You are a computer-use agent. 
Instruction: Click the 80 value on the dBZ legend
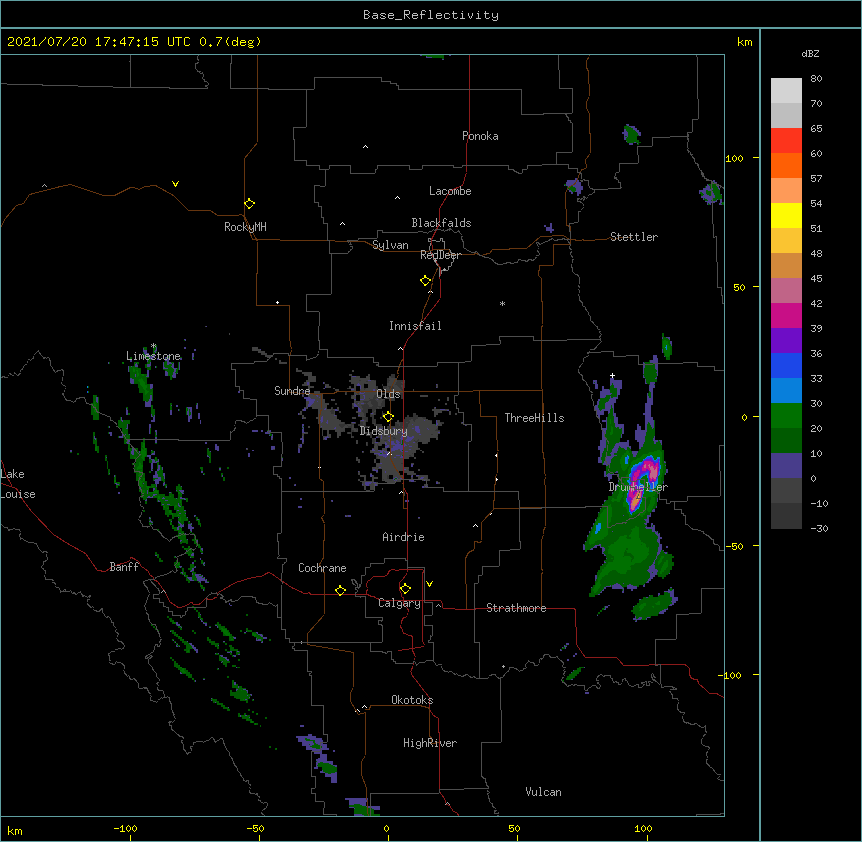click(816, 79)
